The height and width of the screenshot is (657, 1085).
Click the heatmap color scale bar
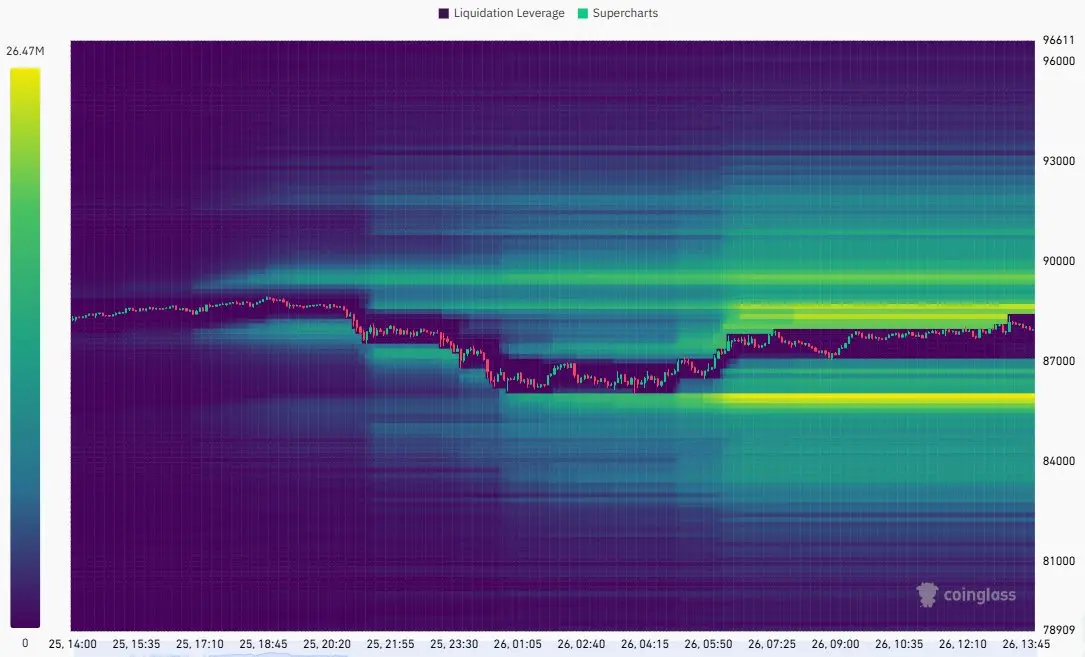[25, 348]
